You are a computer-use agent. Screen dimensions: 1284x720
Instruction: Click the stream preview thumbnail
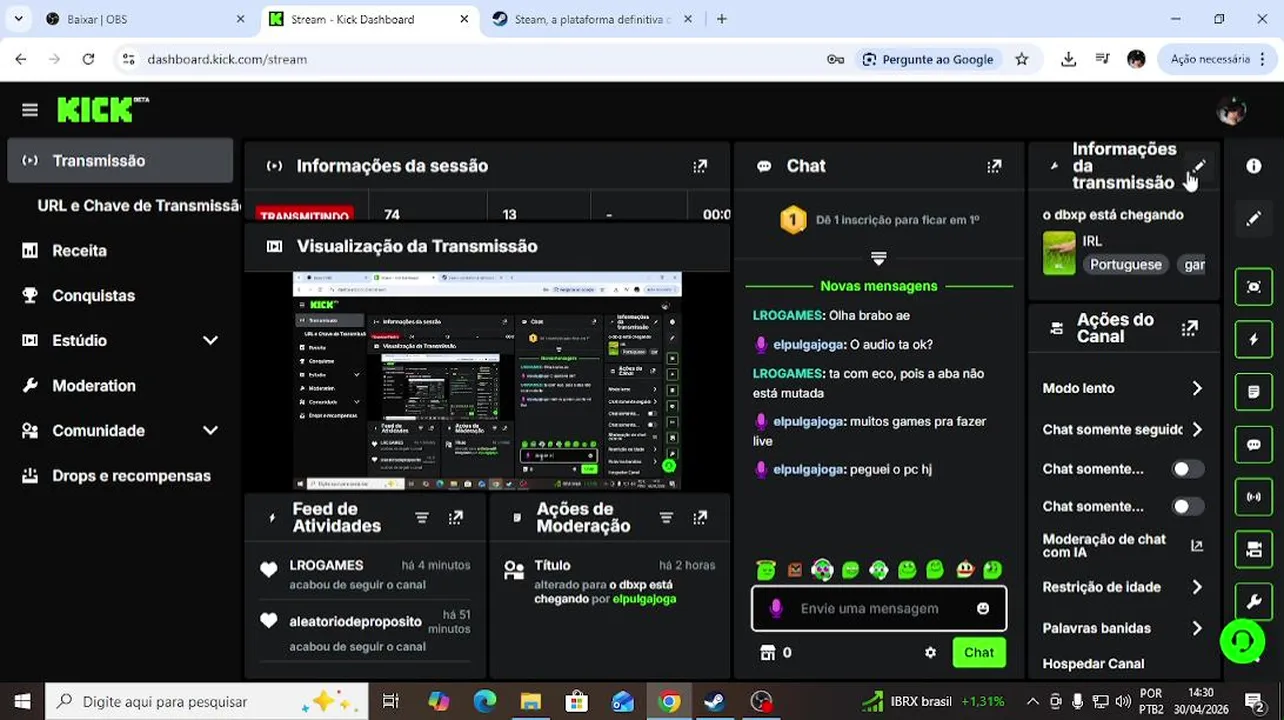[487, 380]
